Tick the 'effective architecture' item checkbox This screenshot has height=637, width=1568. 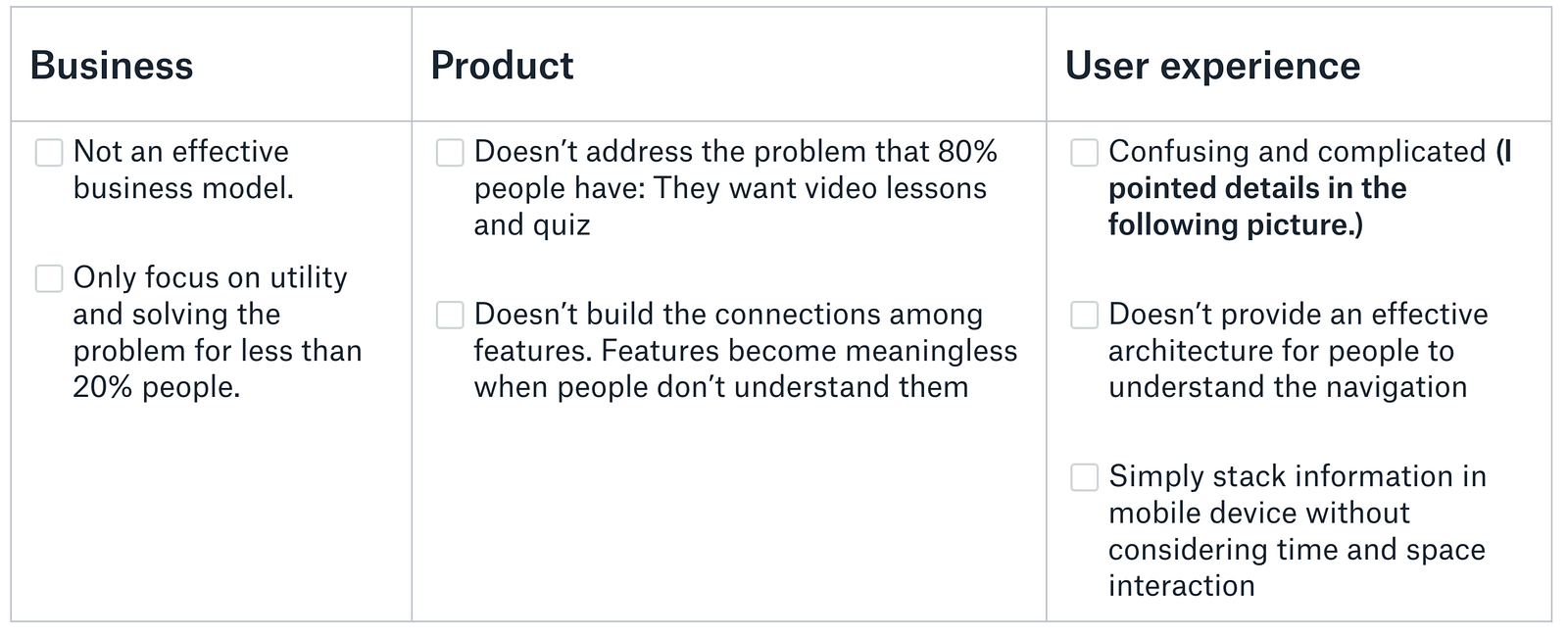click(x=1084, y=315)
